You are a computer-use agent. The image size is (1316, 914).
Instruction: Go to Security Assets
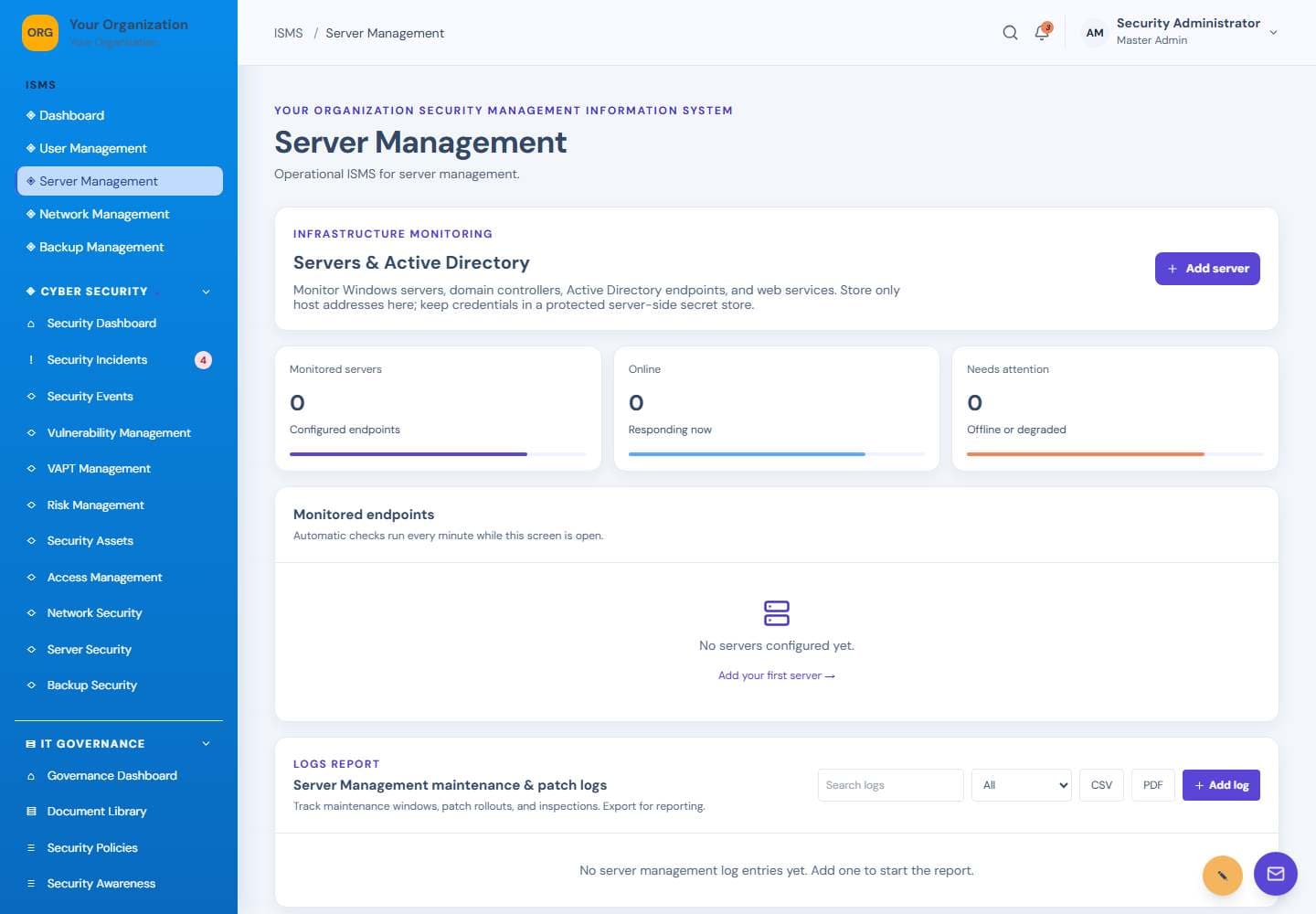pyautogui.click(x=120, y=541)
